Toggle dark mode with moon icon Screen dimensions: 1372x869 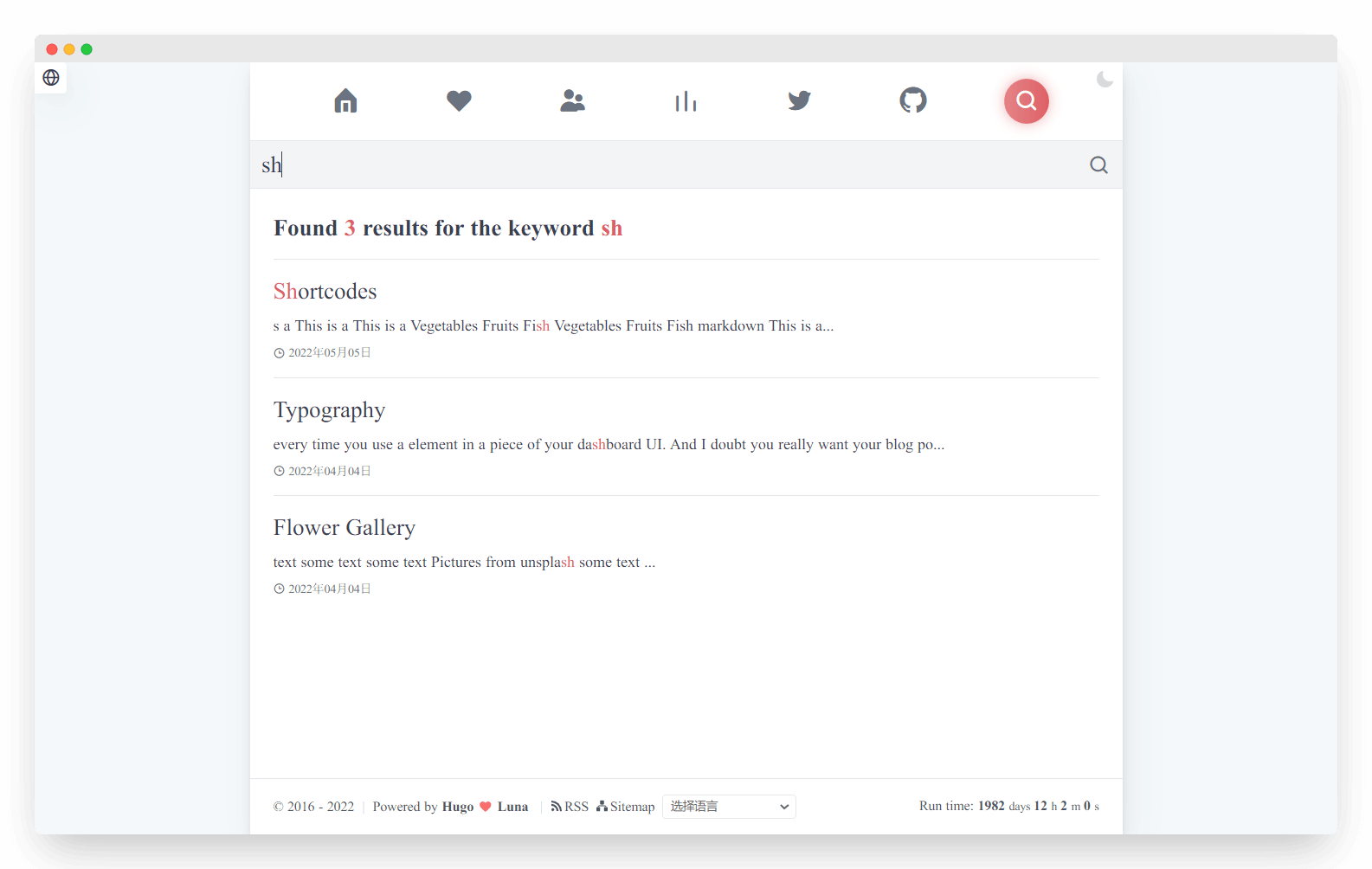(1105, 80)
